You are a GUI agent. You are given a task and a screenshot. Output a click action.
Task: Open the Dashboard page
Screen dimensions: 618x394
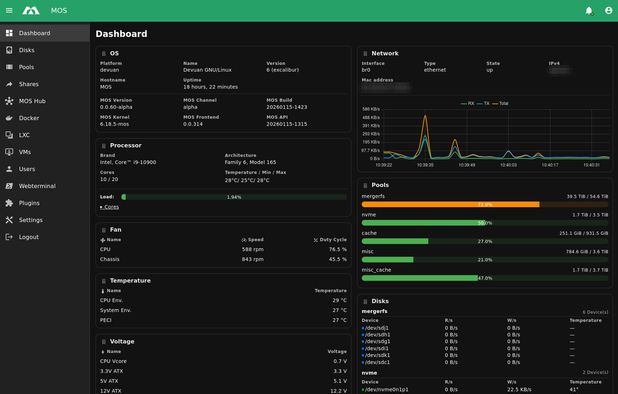click(x=45, y=33)
